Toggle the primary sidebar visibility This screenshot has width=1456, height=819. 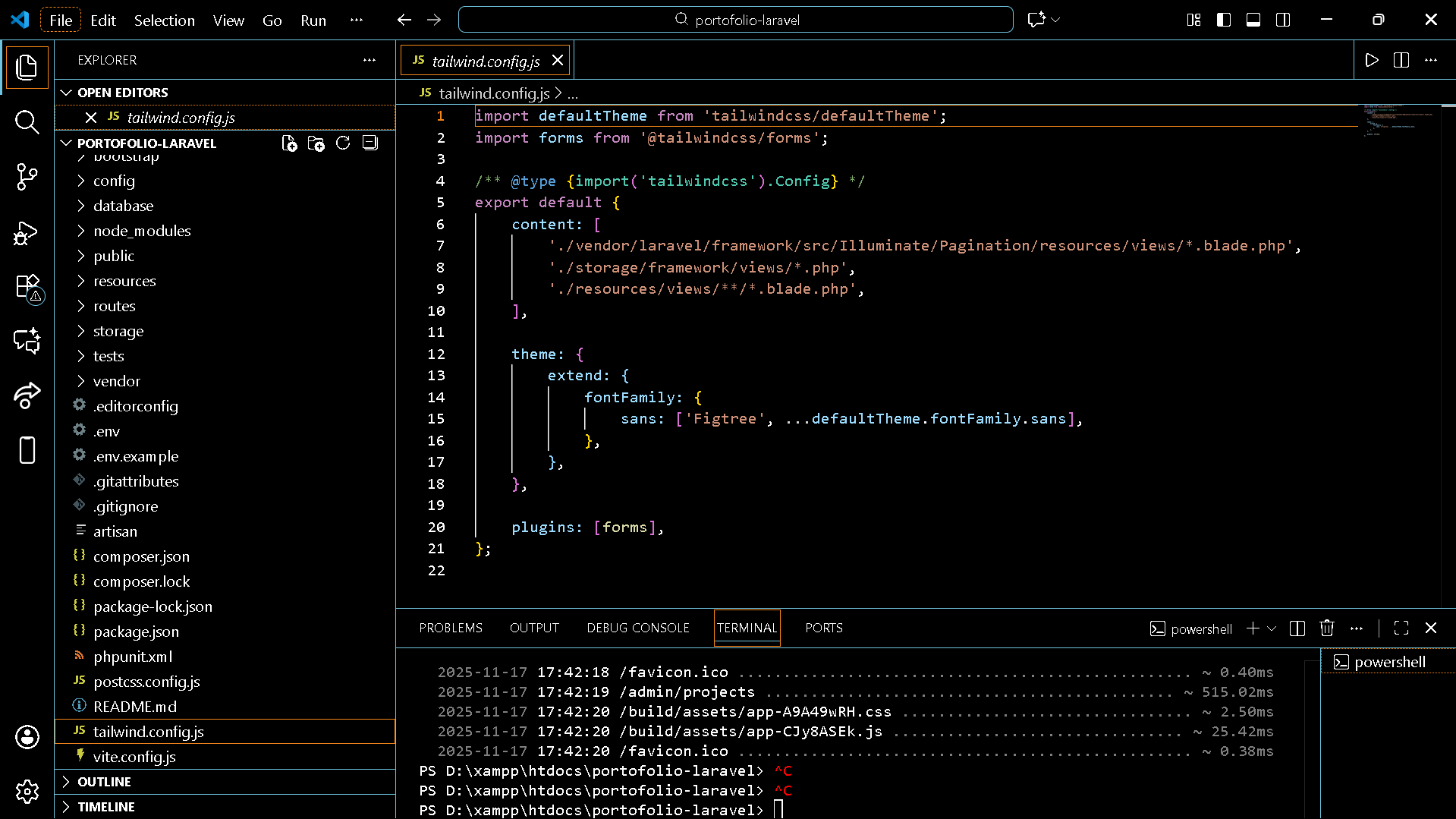[x=1223, y=20]
